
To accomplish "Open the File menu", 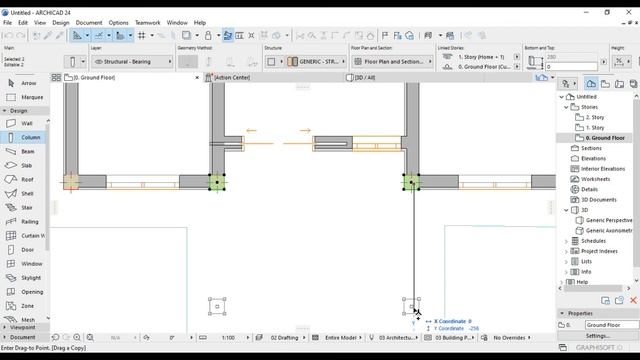I will [7, 23].
